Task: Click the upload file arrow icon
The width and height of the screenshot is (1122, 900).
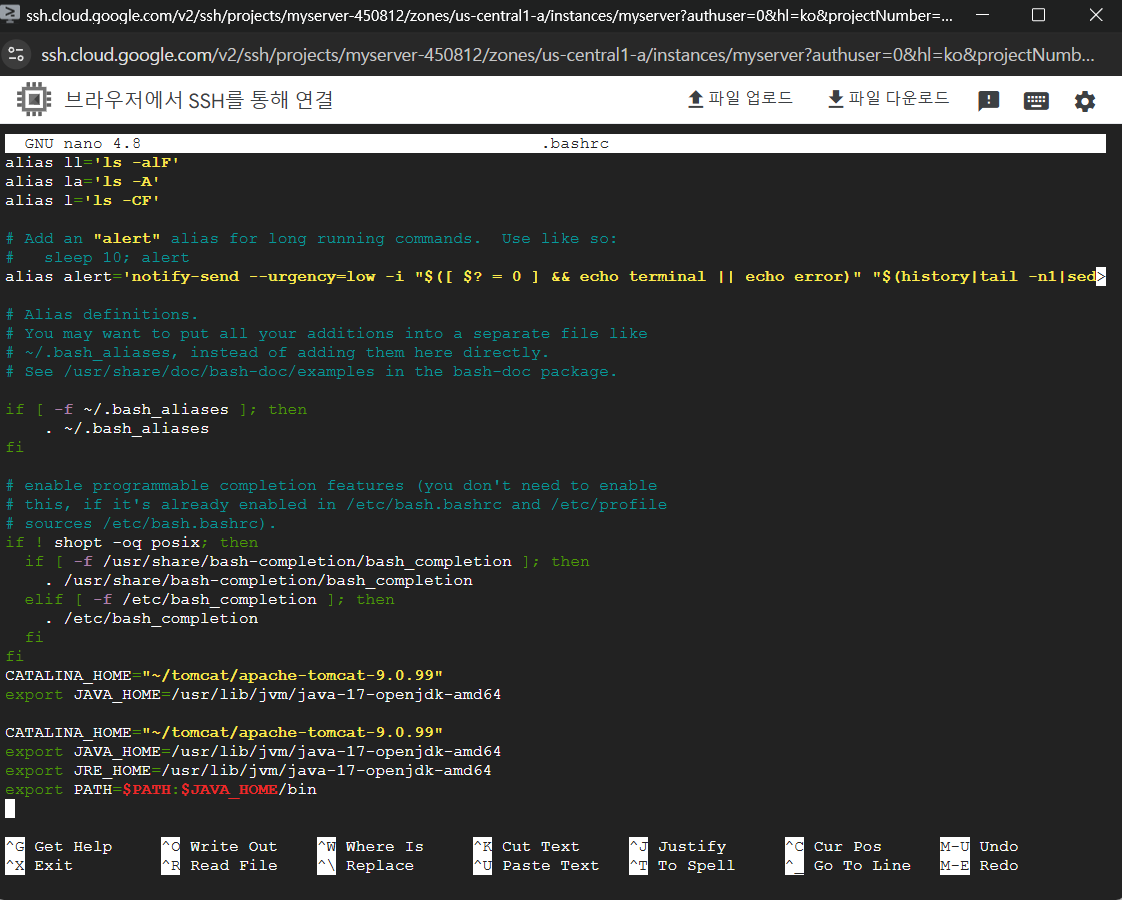Action: point(696,99)
